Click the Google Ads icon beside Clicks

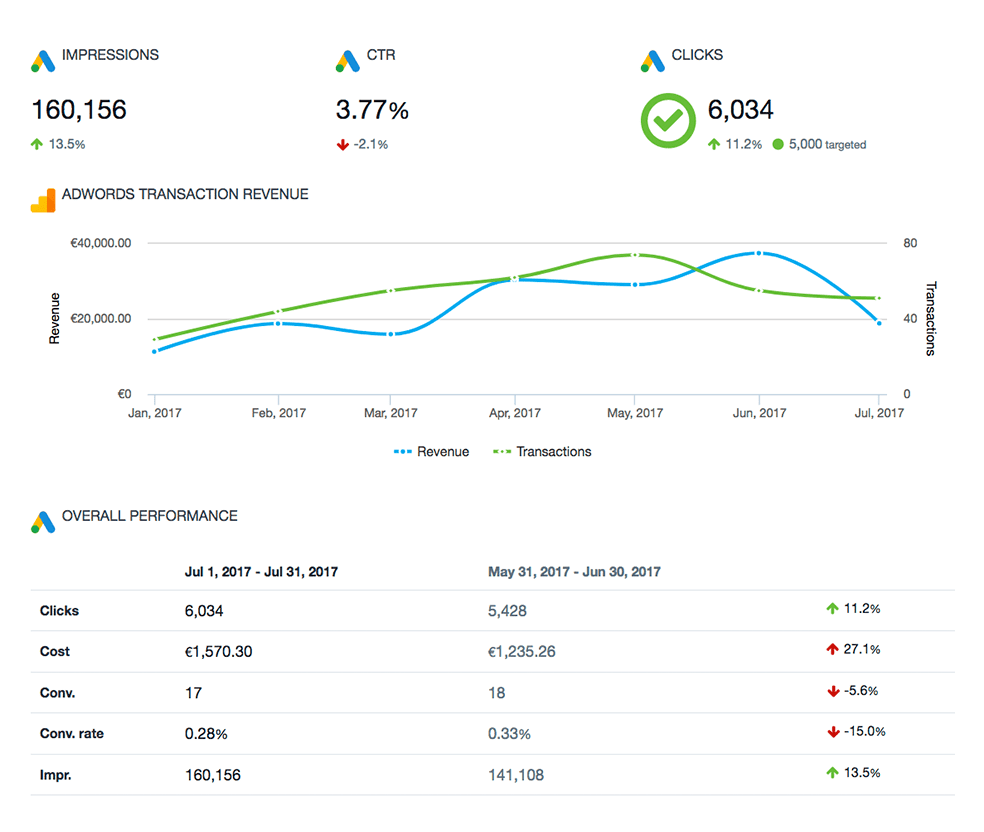[x=653, y=60]
